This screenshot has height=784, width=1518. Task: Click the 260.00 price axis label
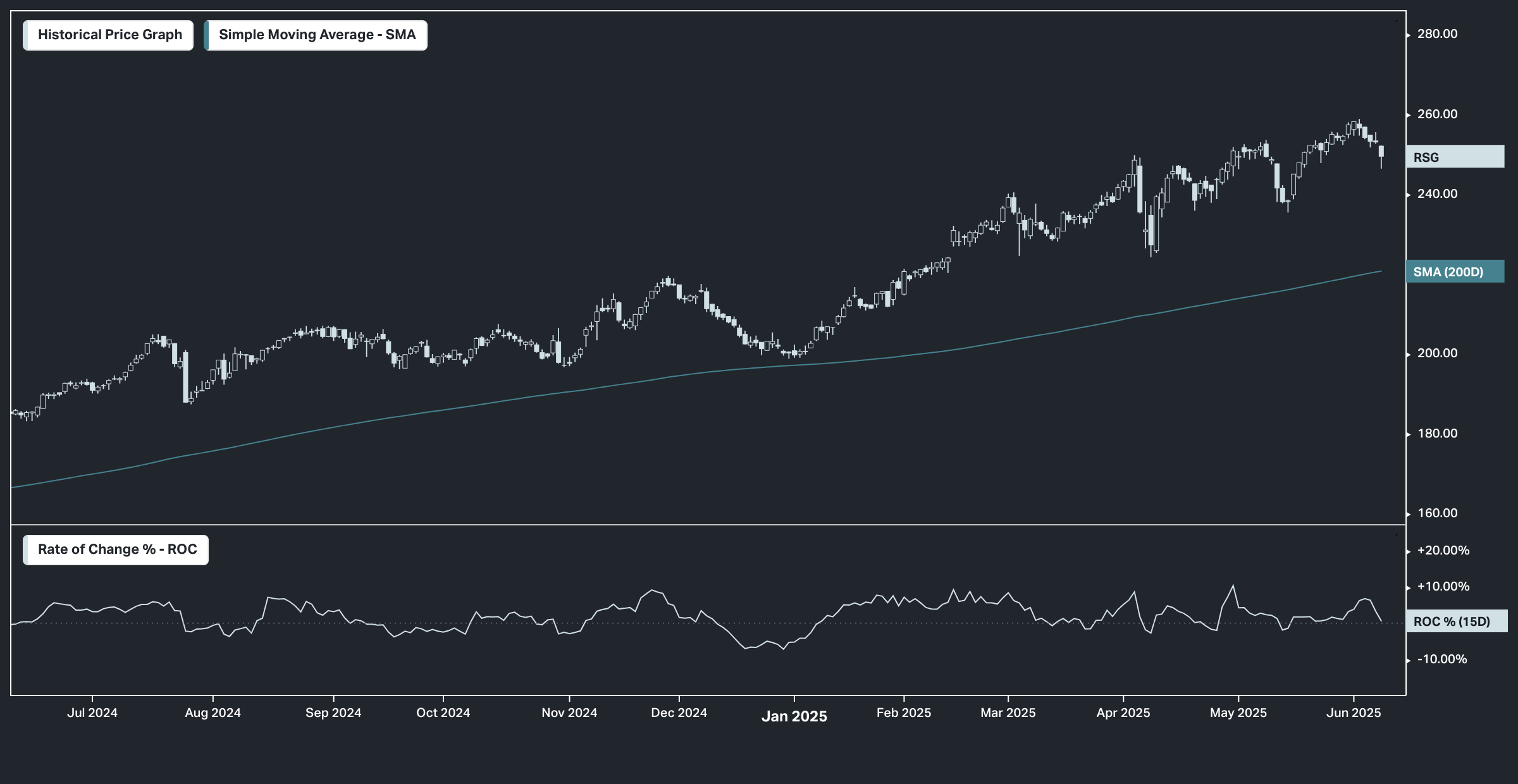(x=1437, y=114)
